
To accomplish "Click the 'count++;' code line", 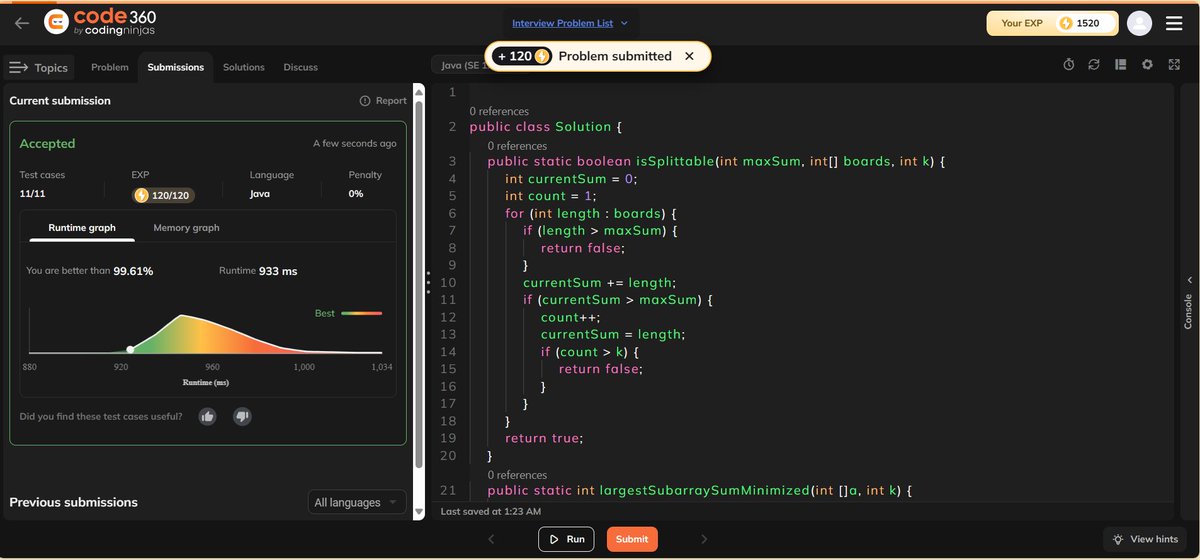I will pyautogui.click(x=569, y=317).
